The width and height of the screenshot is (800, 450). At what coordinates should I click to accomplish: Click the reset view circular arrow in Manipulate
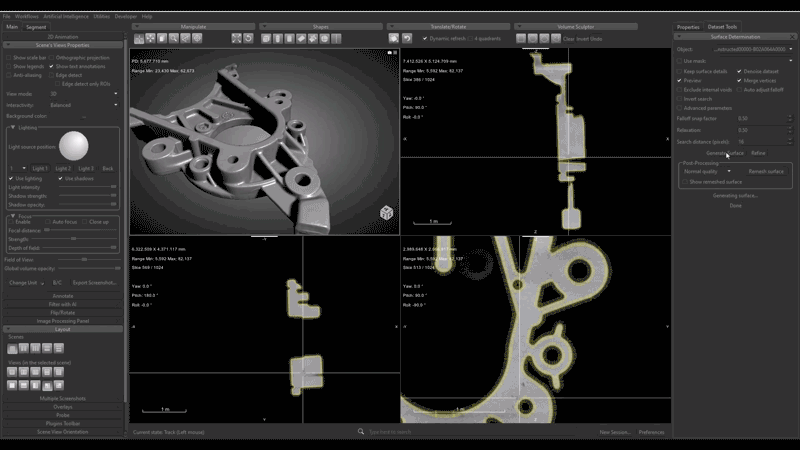(248, 38)
